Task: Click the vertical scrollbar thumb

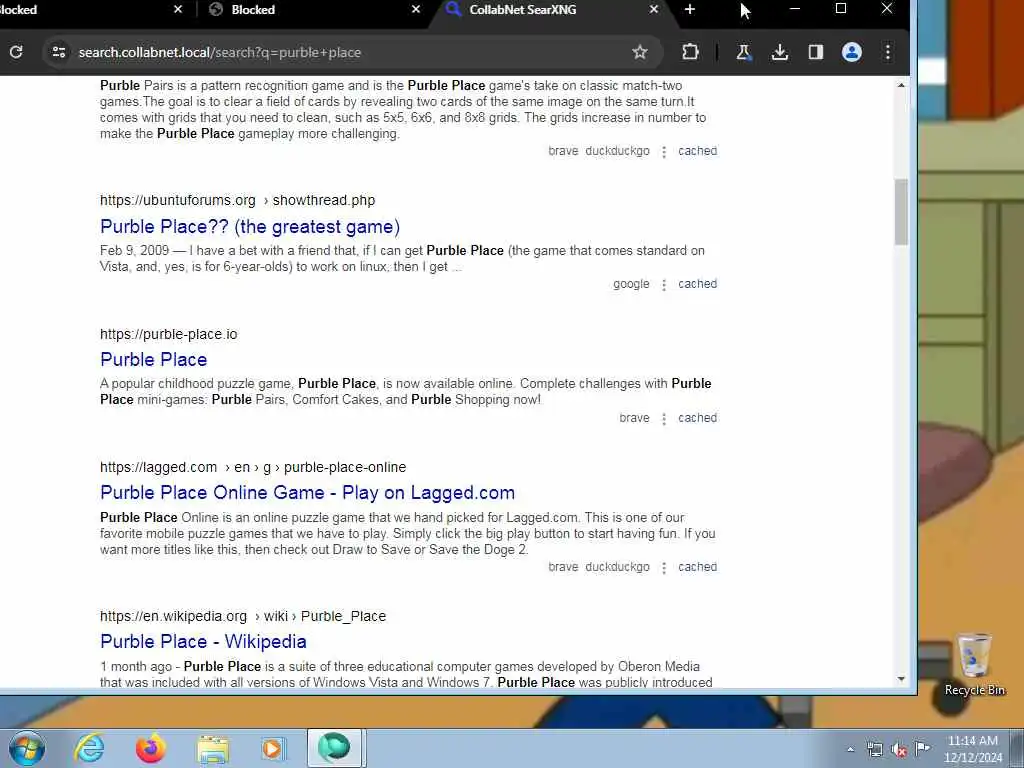Action: pyautogui.click(x=901, y=212)
